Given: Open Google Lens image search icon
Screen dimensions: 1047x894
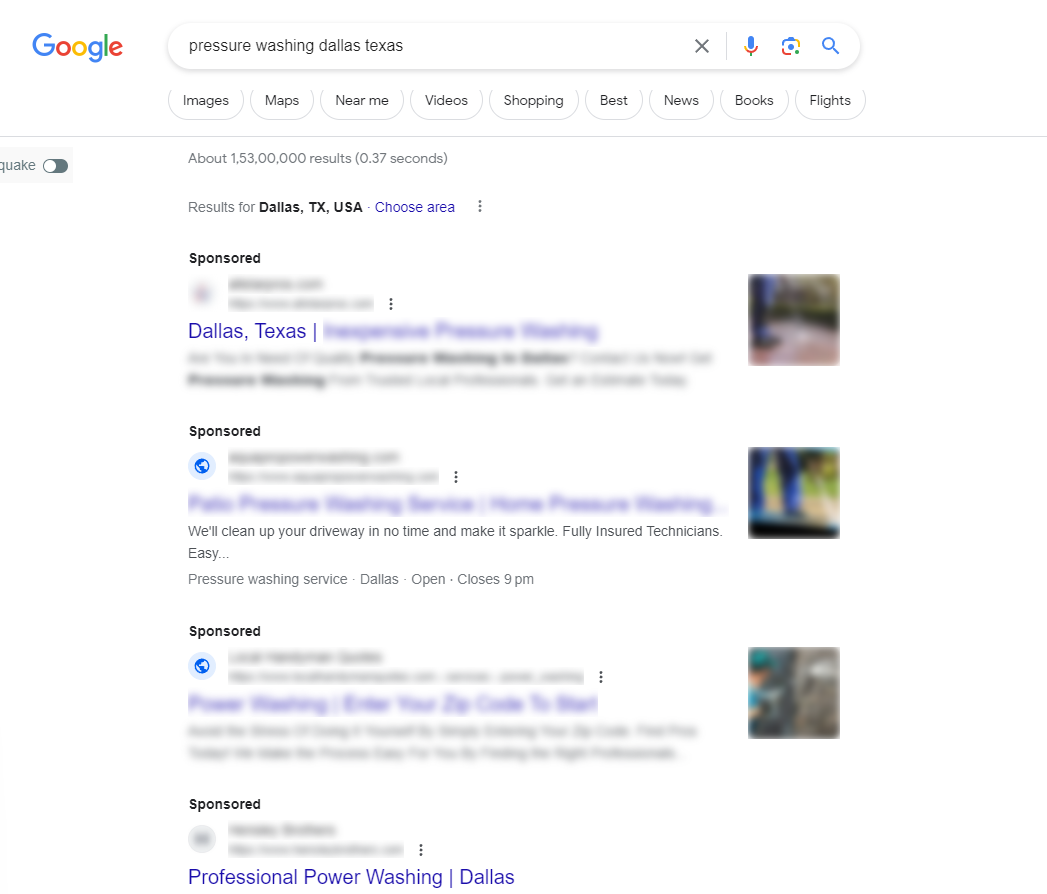Looking at the screenshot, I should click(x=791, y=46).
